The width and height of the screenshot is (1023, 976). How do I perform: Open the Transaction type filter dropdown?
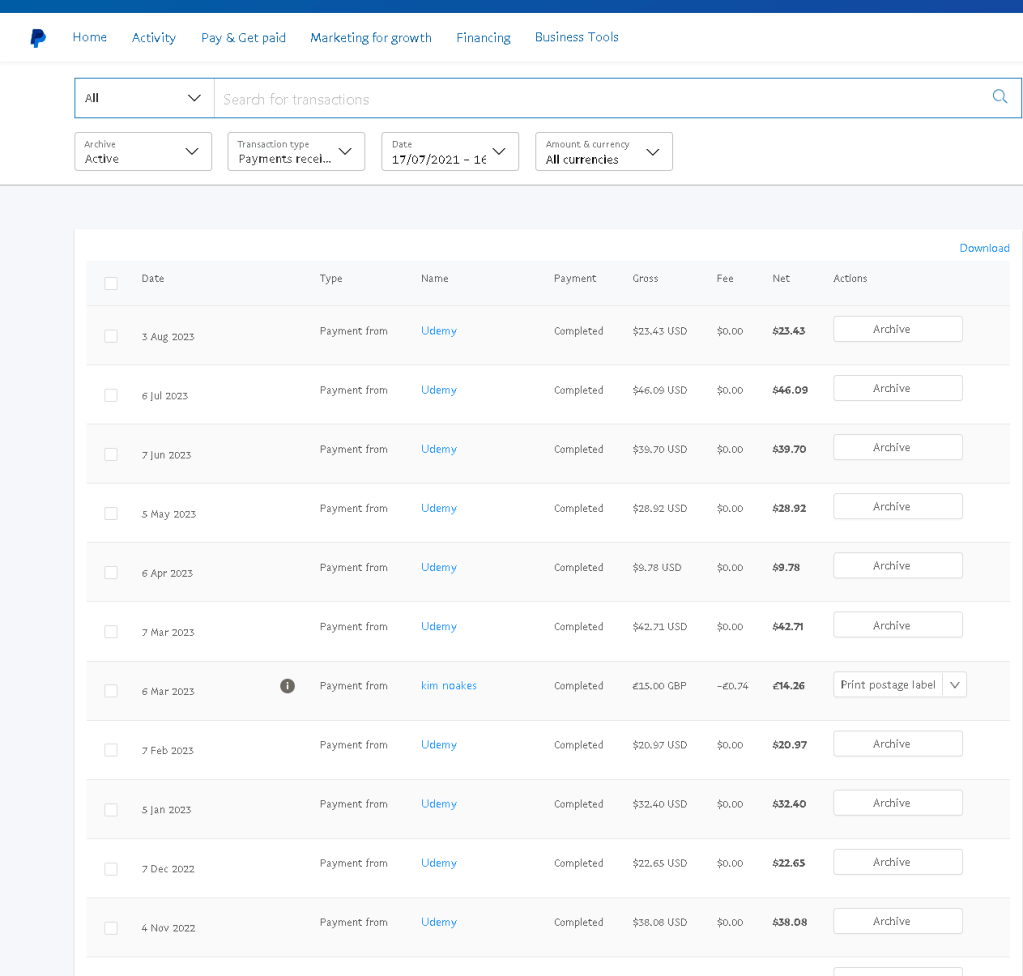(296, 151)
